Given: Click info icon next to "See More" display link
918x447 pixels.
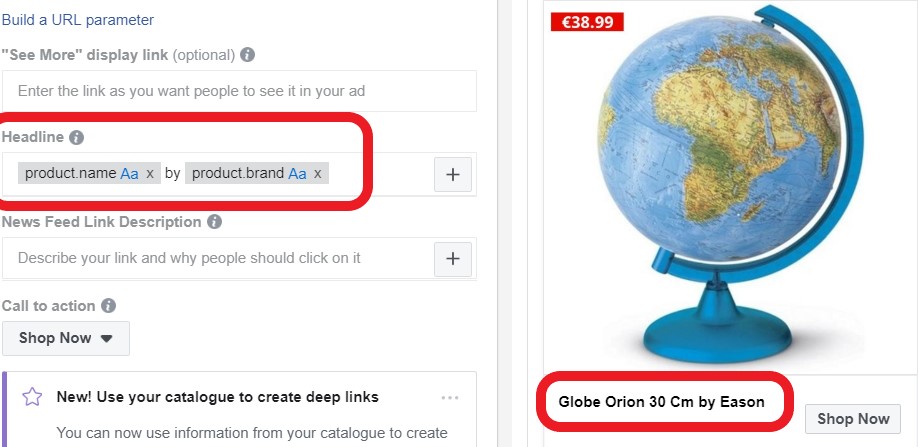Looking at the screenshot, I should (x=248, y=54).
